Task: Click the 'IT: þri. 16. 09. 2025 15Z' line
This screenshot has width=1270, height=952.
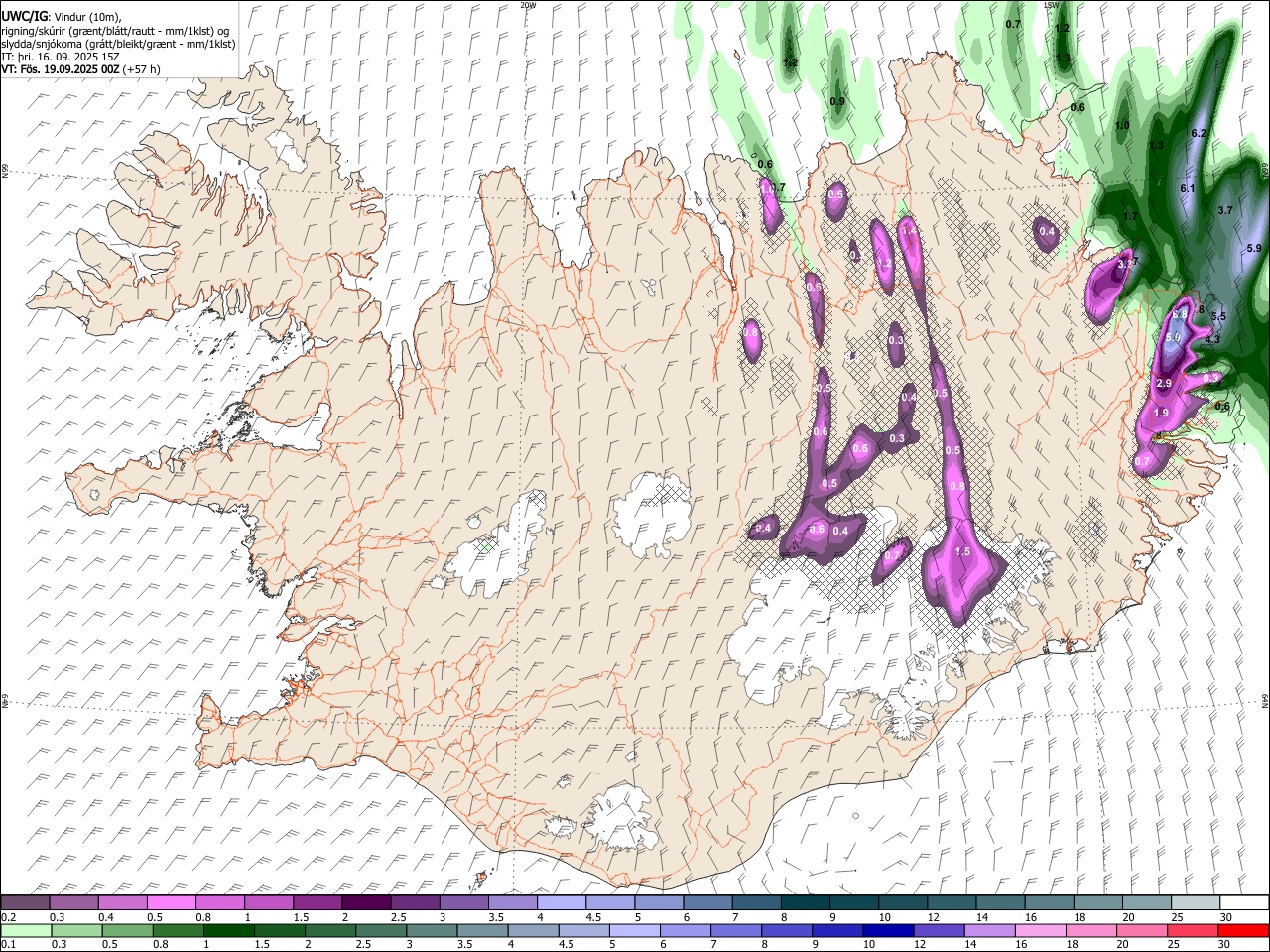Action: point(59,57)
